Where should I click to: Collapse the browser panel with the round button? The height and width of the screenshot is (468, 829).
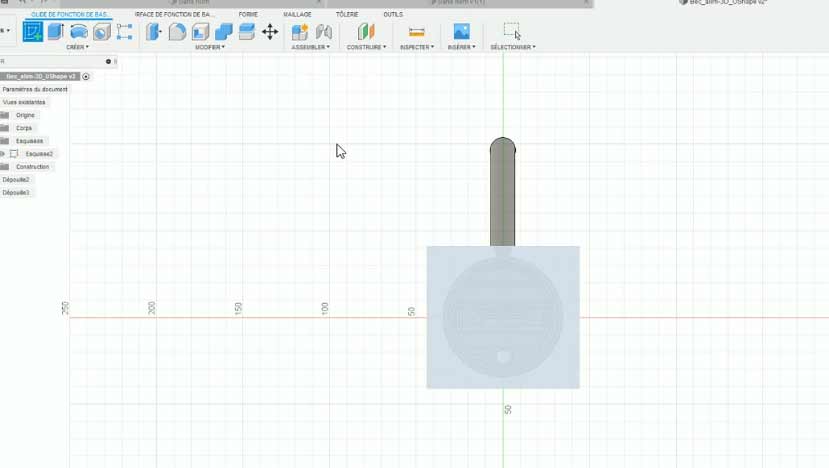pyautogui.click(x=110, y=62)
